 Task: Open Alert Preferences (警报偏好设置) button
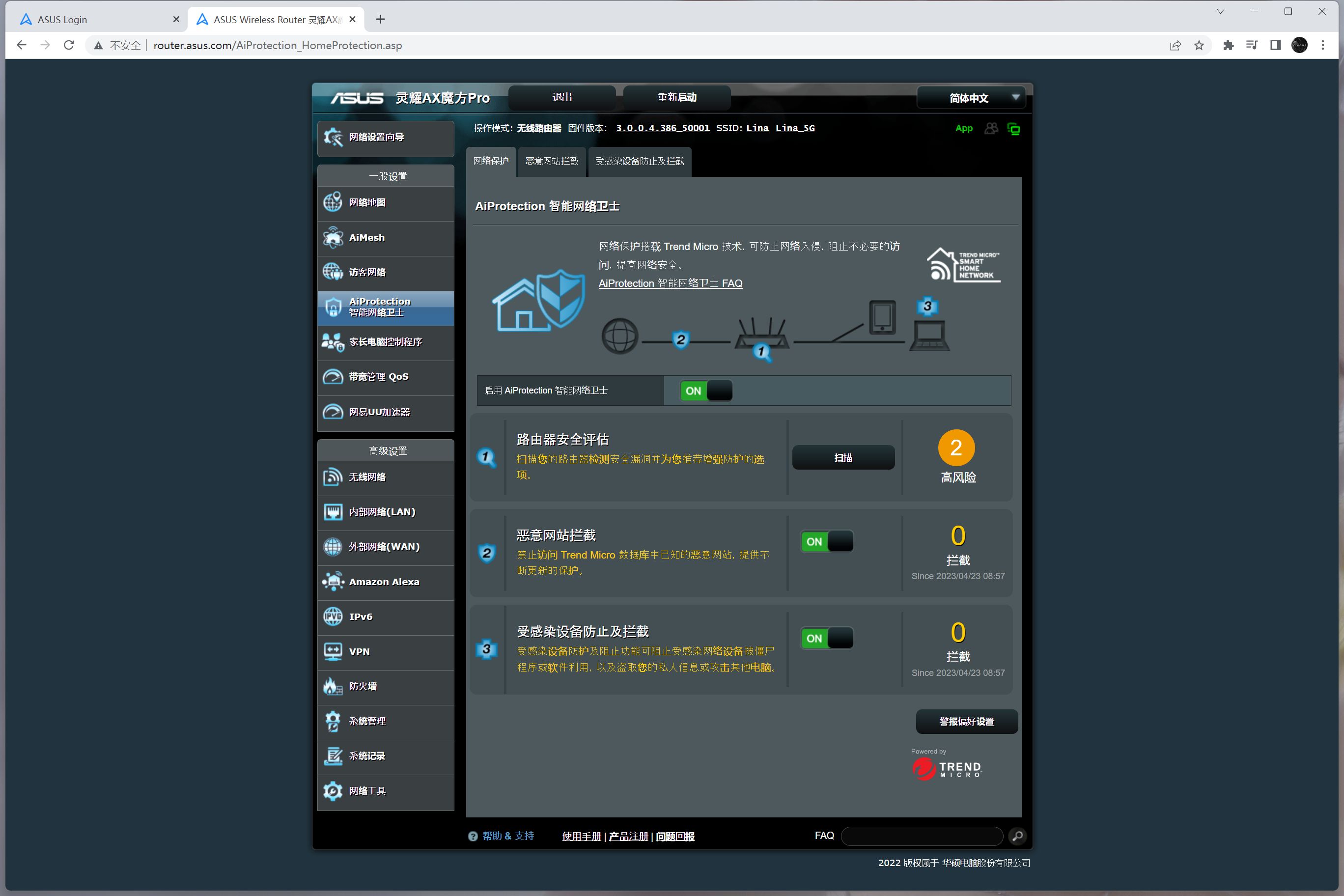(x=966, y=721)
